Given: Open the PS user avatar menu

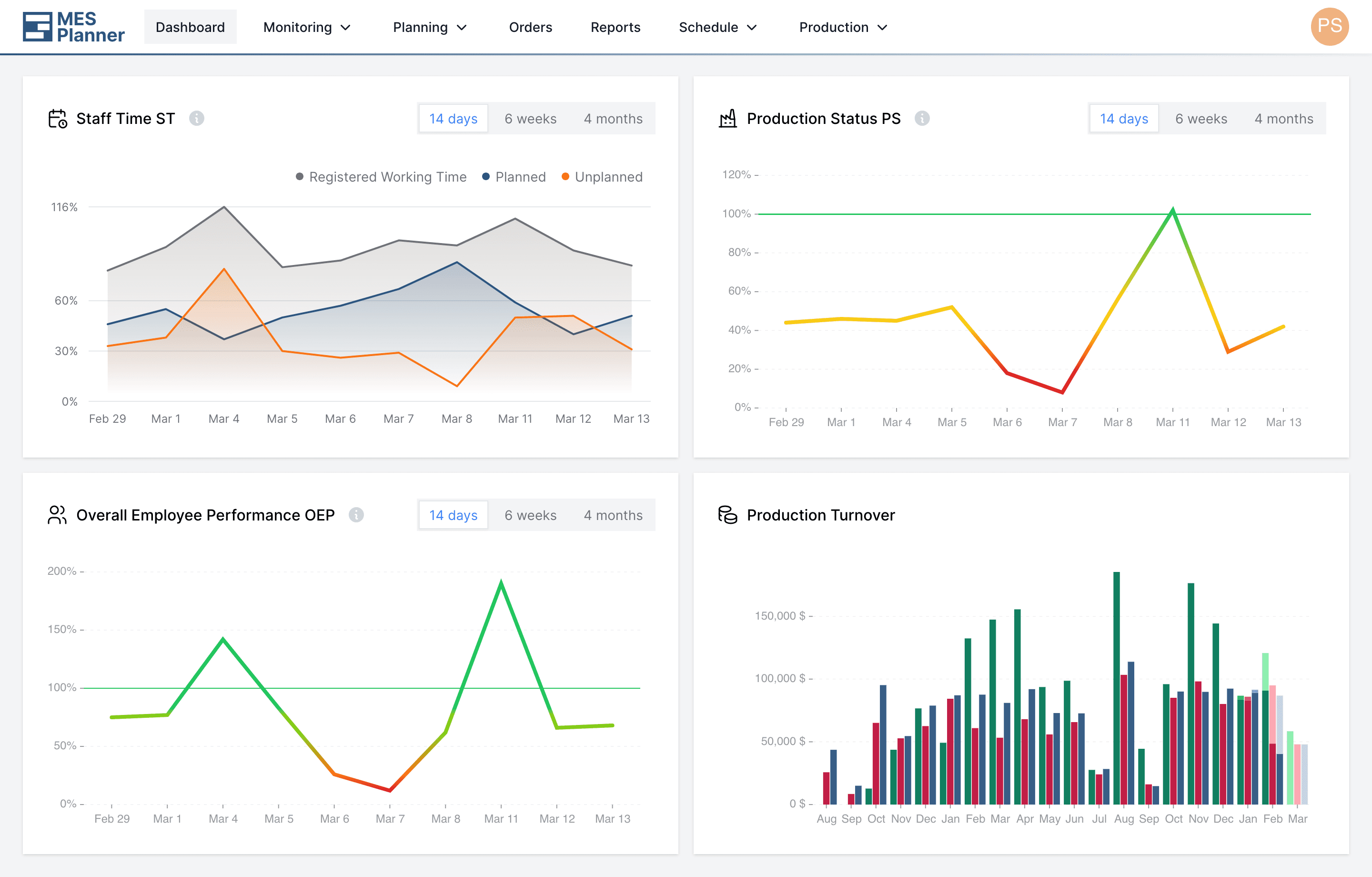Looking at the screenshot, I should point(1329,27).
